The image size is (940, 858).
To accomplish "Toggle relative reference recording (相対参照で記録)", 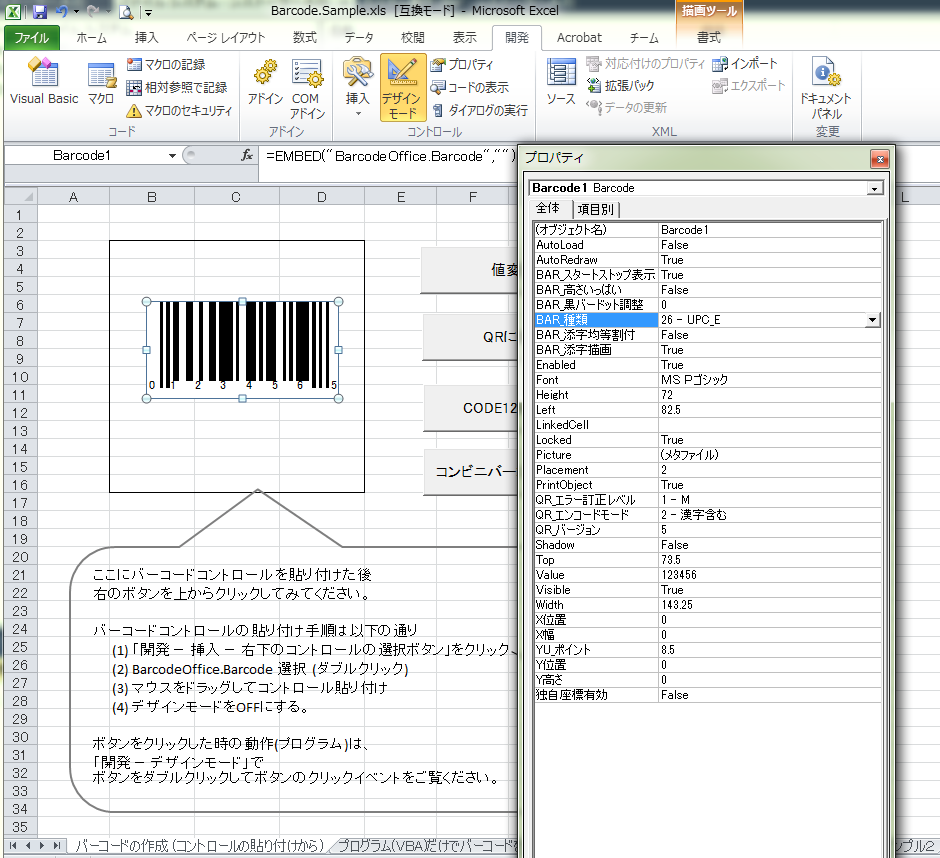I will click(177, 88).
